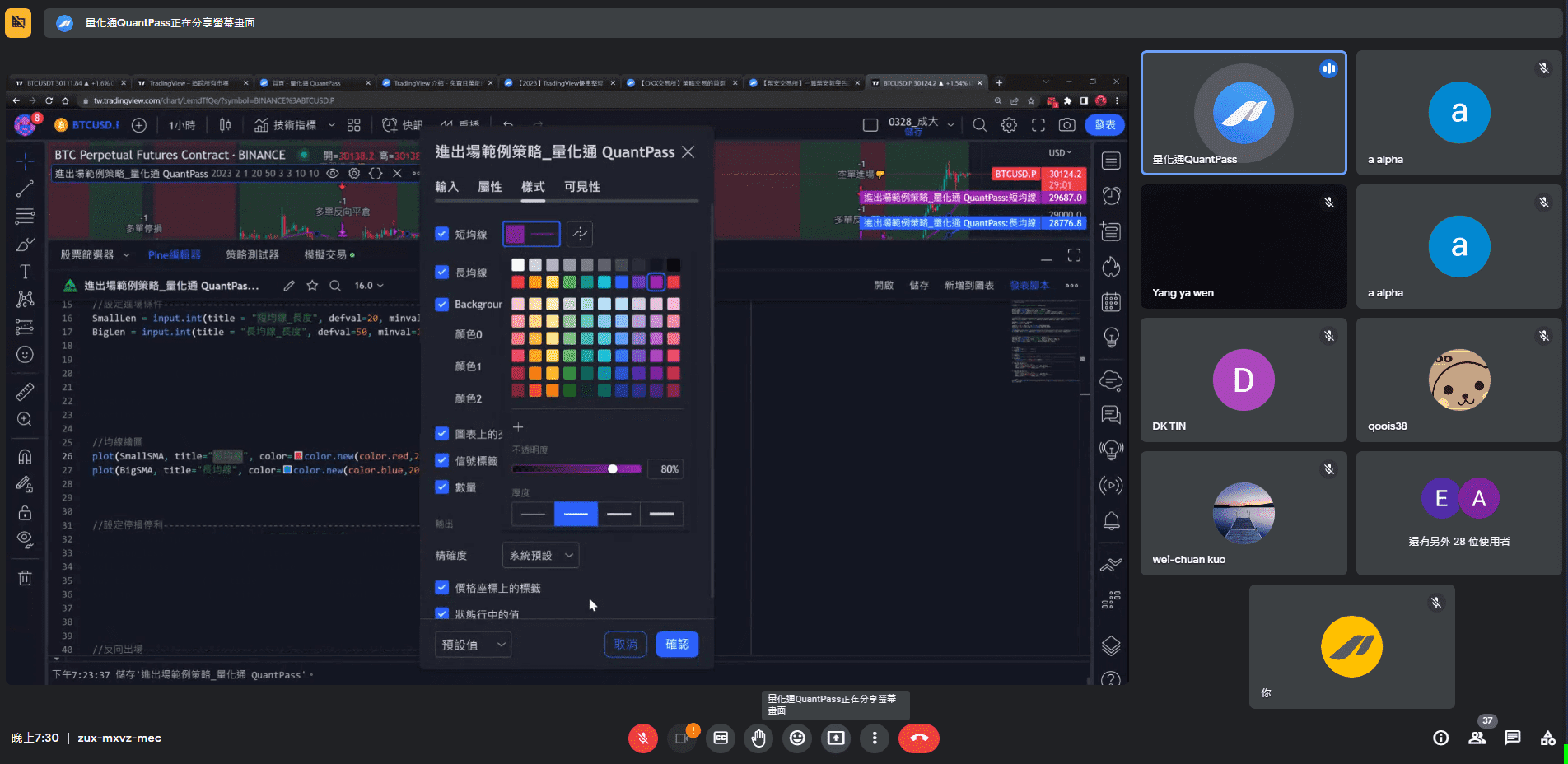This screenshot has height=764, width=1568.
Task: Click the pencil rename script icon in Pine editor
Action: pos(289,286)
